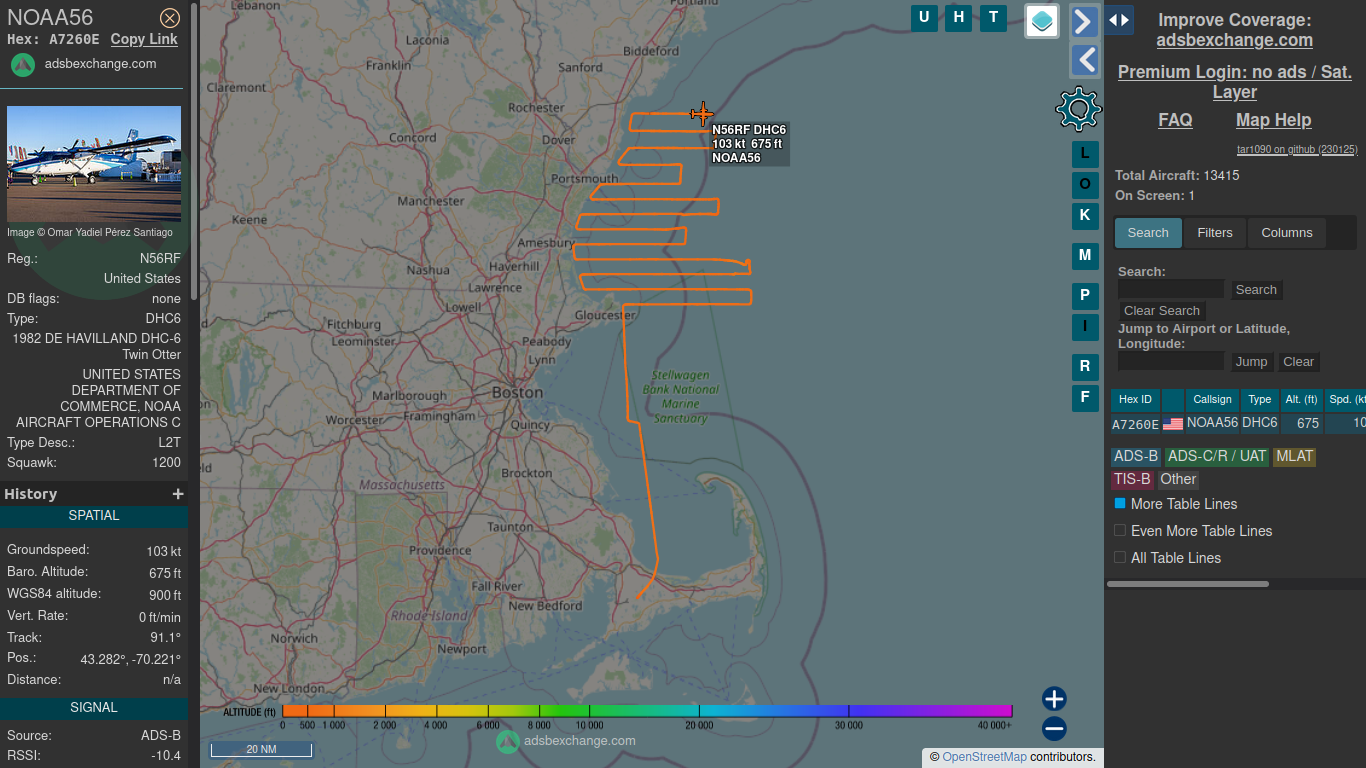Viewport: 1366px width, 768px height.
Task: Click the SIGNAL section header
Action: tap(94, 708)
